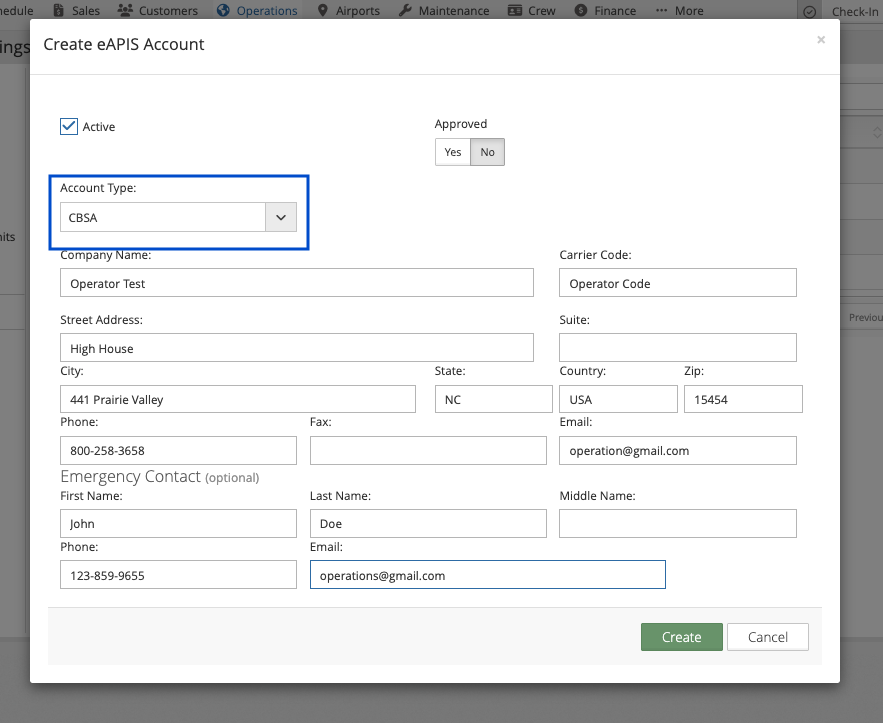Set Approved to Yes

(x=453, y=152)
